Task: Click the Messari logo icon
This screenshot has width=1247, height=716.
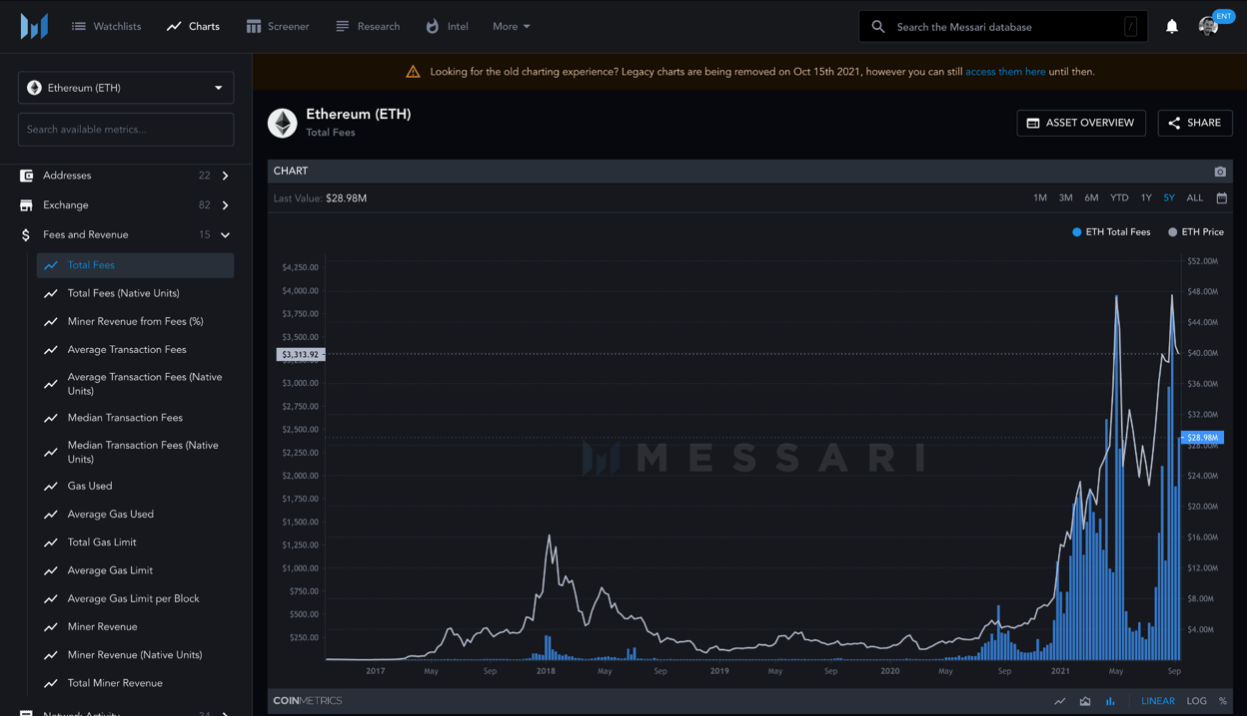Action: point(34,26)
